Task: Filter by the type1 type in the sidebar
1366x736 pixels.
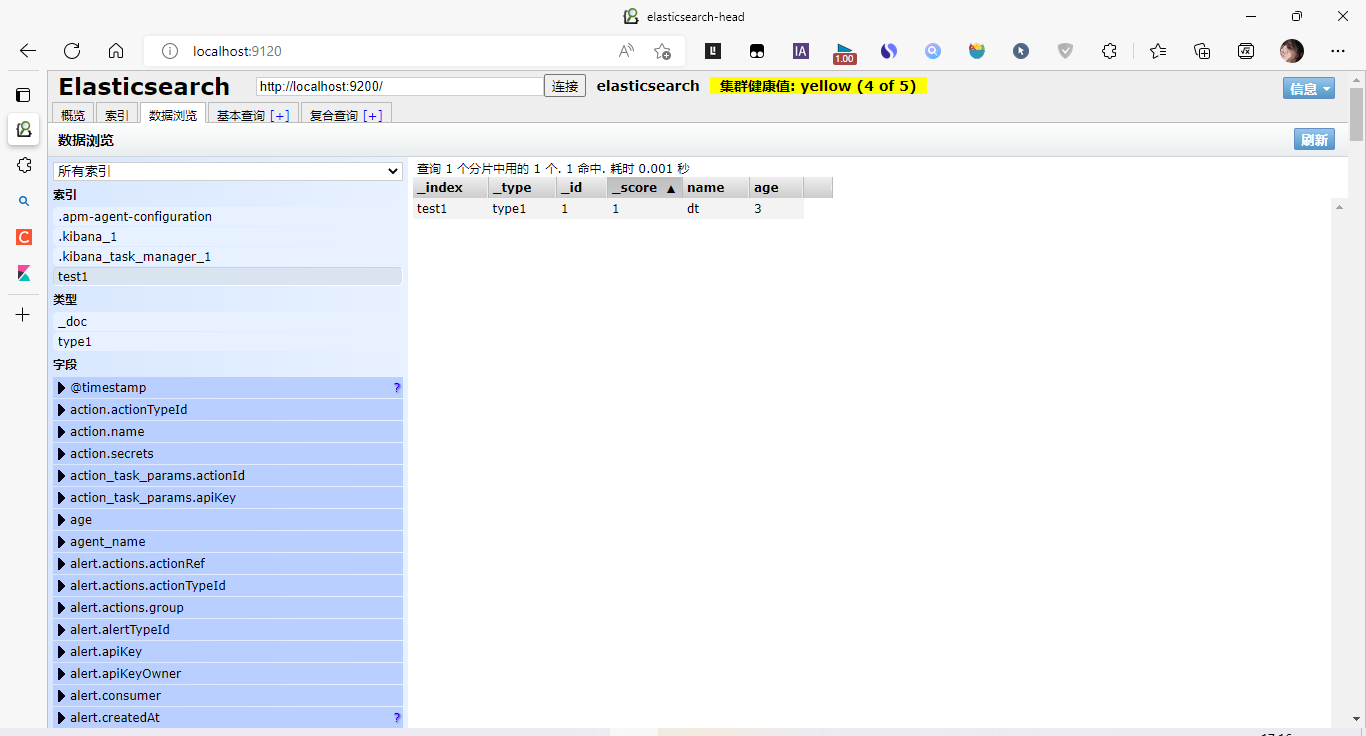Action: tap(228, 341)
